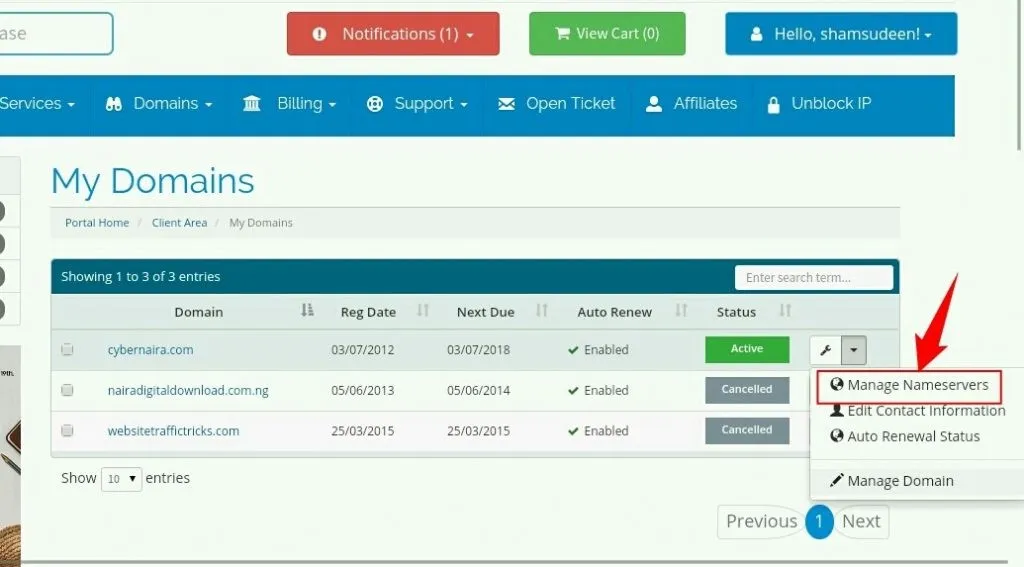Image resolution: width=1024 pixels, height=567 pixels.
Task: Go to Portal Home breadcrumb
Action: tap(97, 223)
